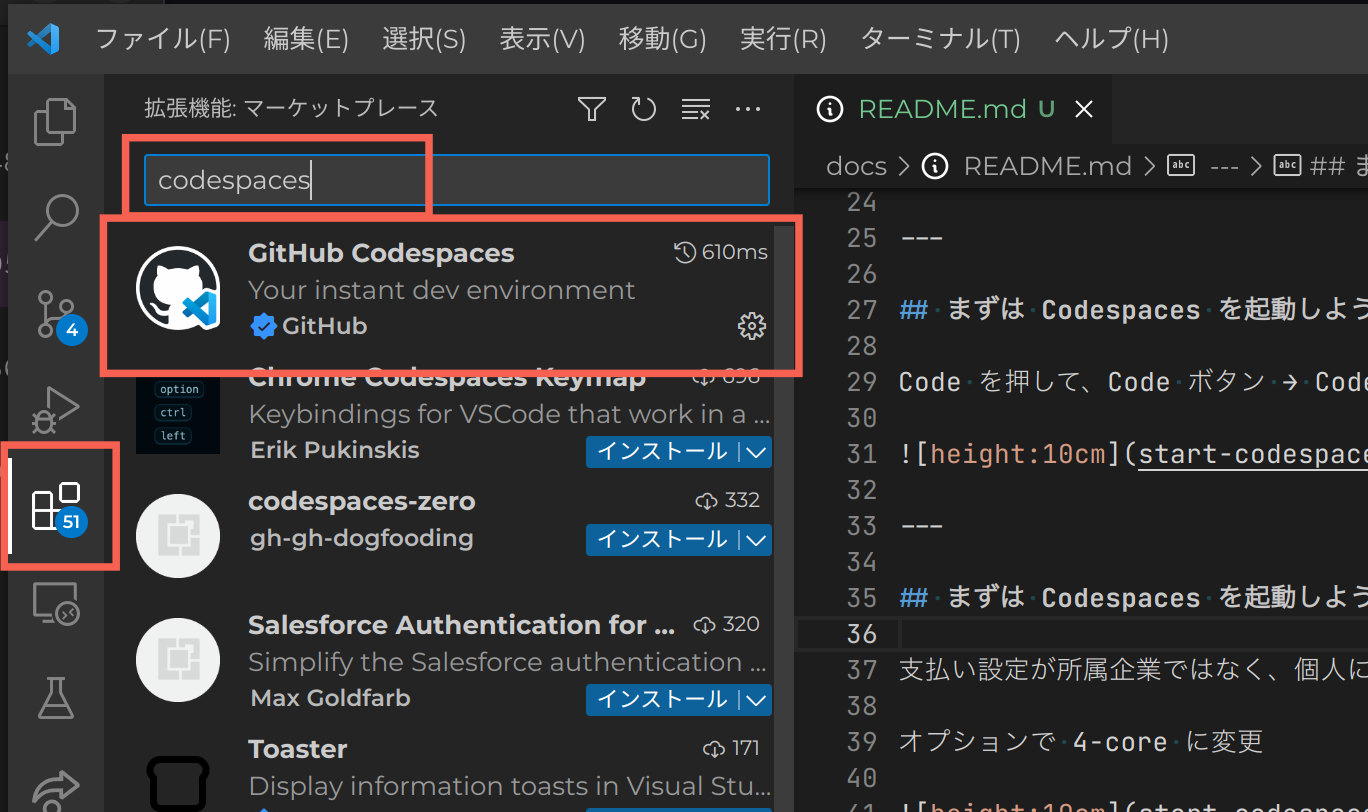Open the Remote Explorer view
The image size is (1368, 812).
pos(55,604)
